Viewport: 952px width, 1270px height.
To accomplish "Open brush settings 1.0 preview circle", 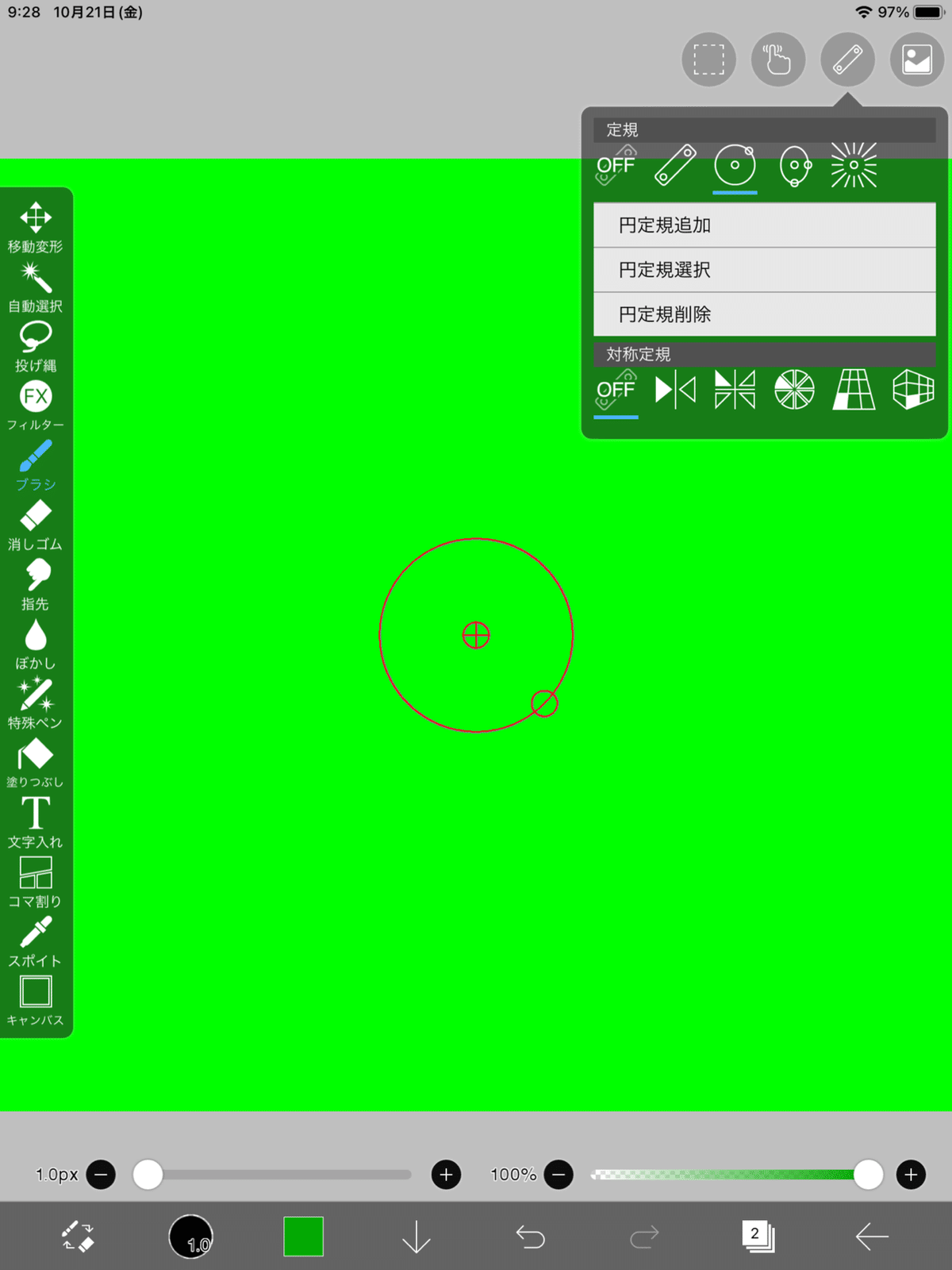I will pos(191,1237).
